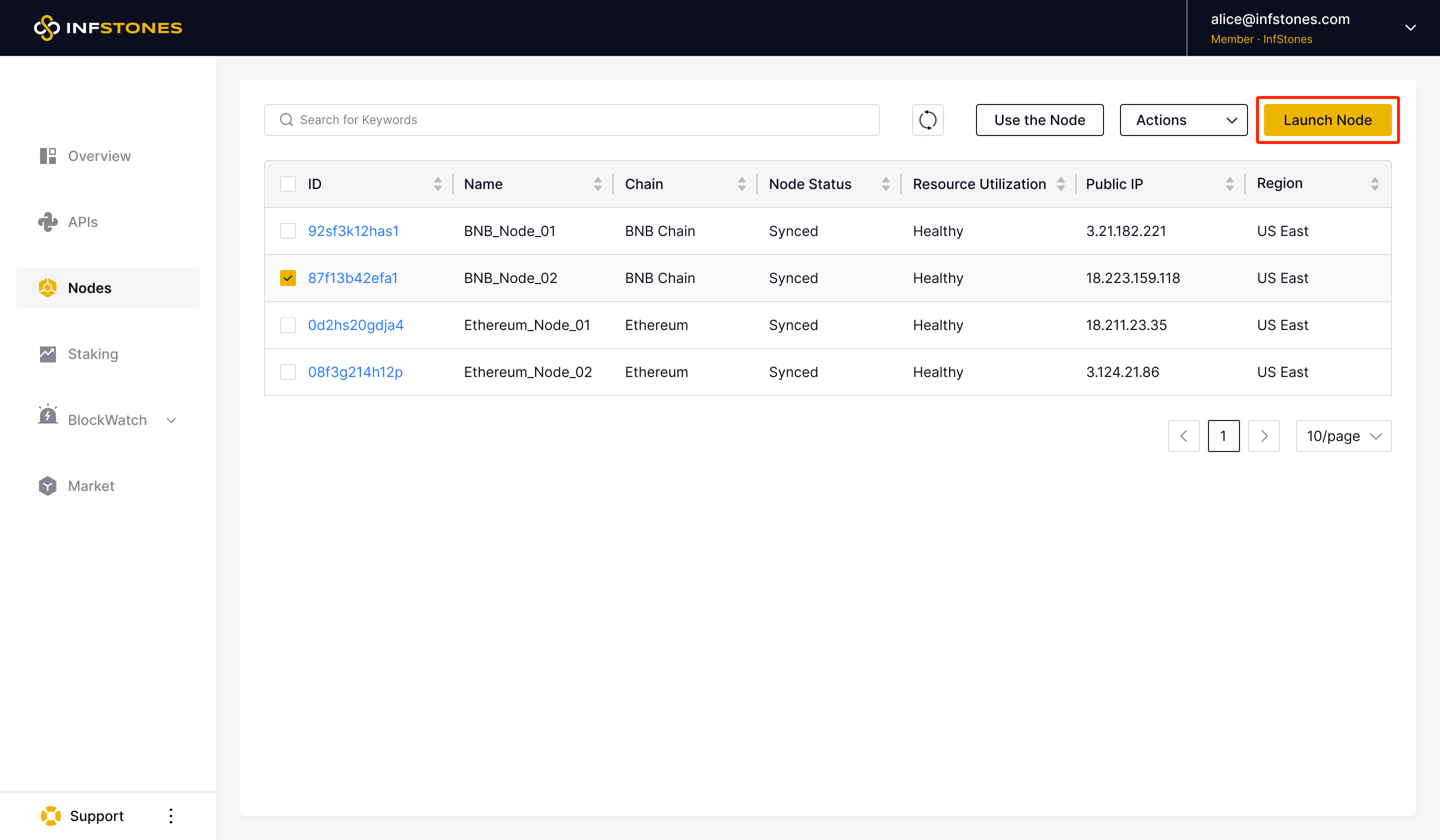Click the InfStones logo
This screenshot has width=1440, height=840.
tap(108, 27)
